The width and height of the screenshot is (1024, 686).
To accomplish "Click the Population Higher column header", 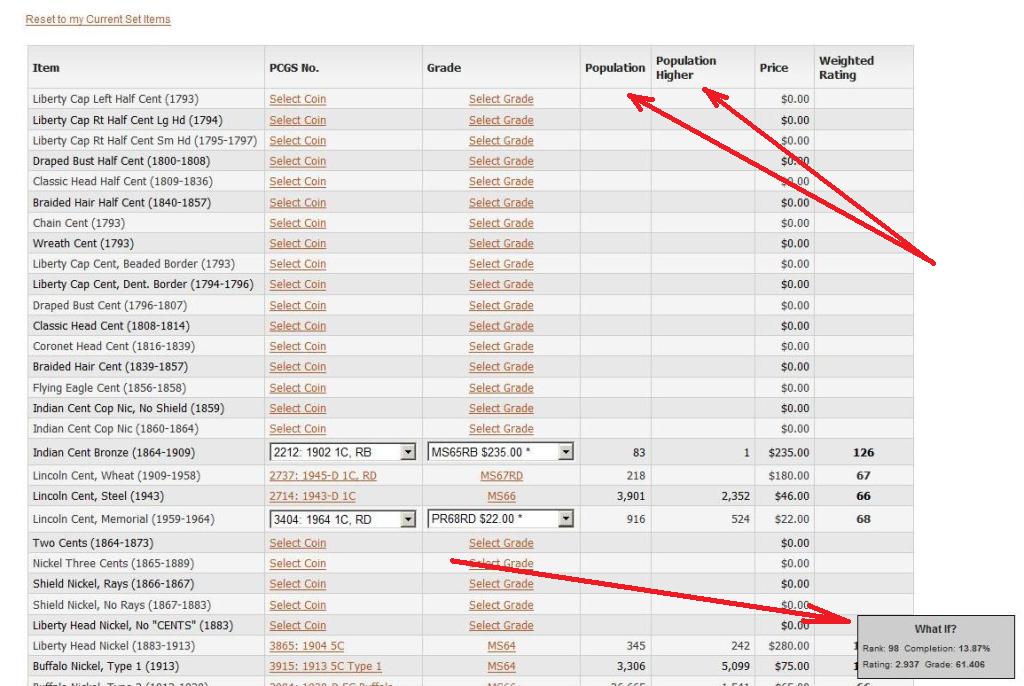I will click(x=686, y=68).
